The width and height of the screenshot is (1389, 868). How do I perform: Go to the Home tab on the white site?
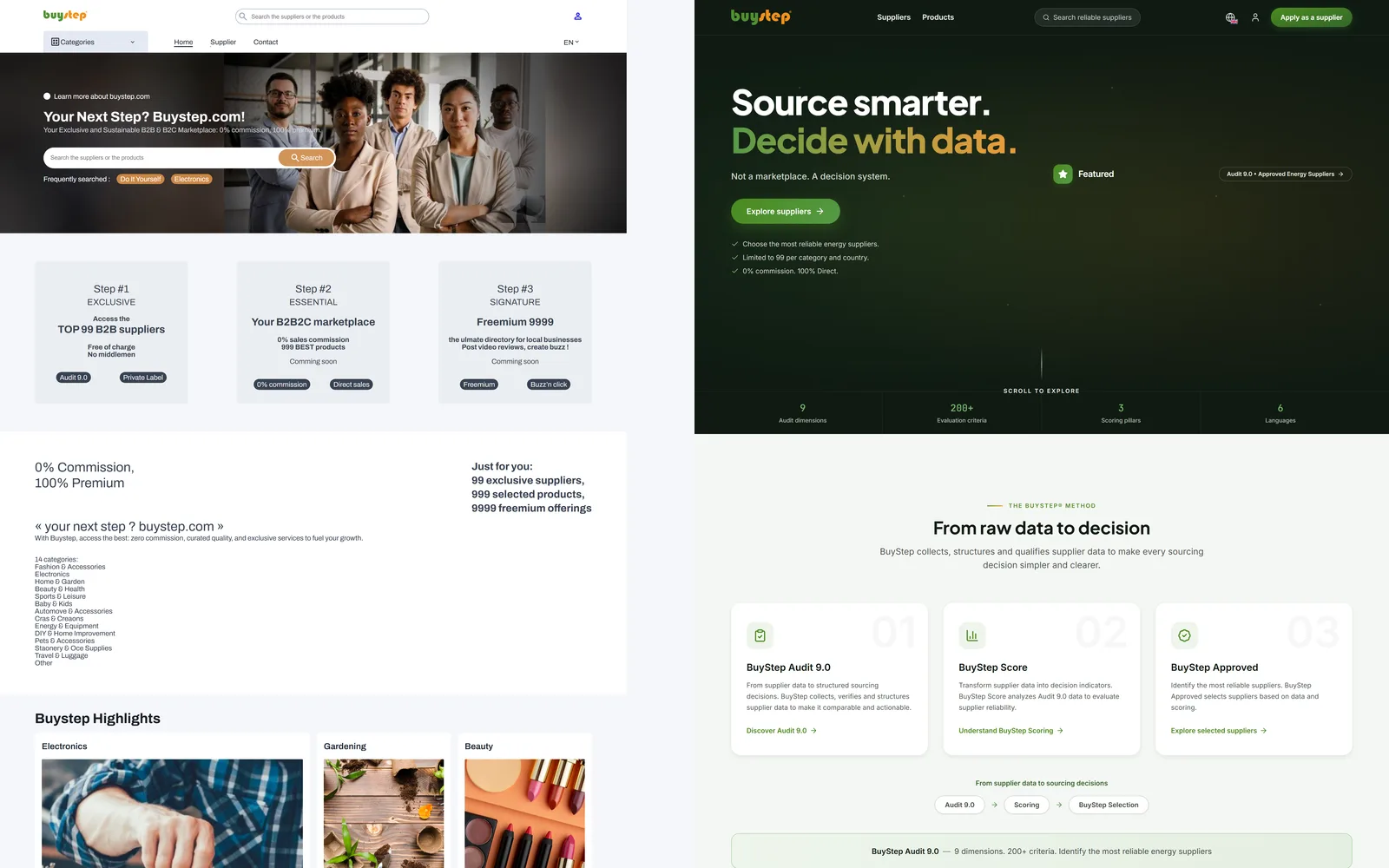click(183, 42)
